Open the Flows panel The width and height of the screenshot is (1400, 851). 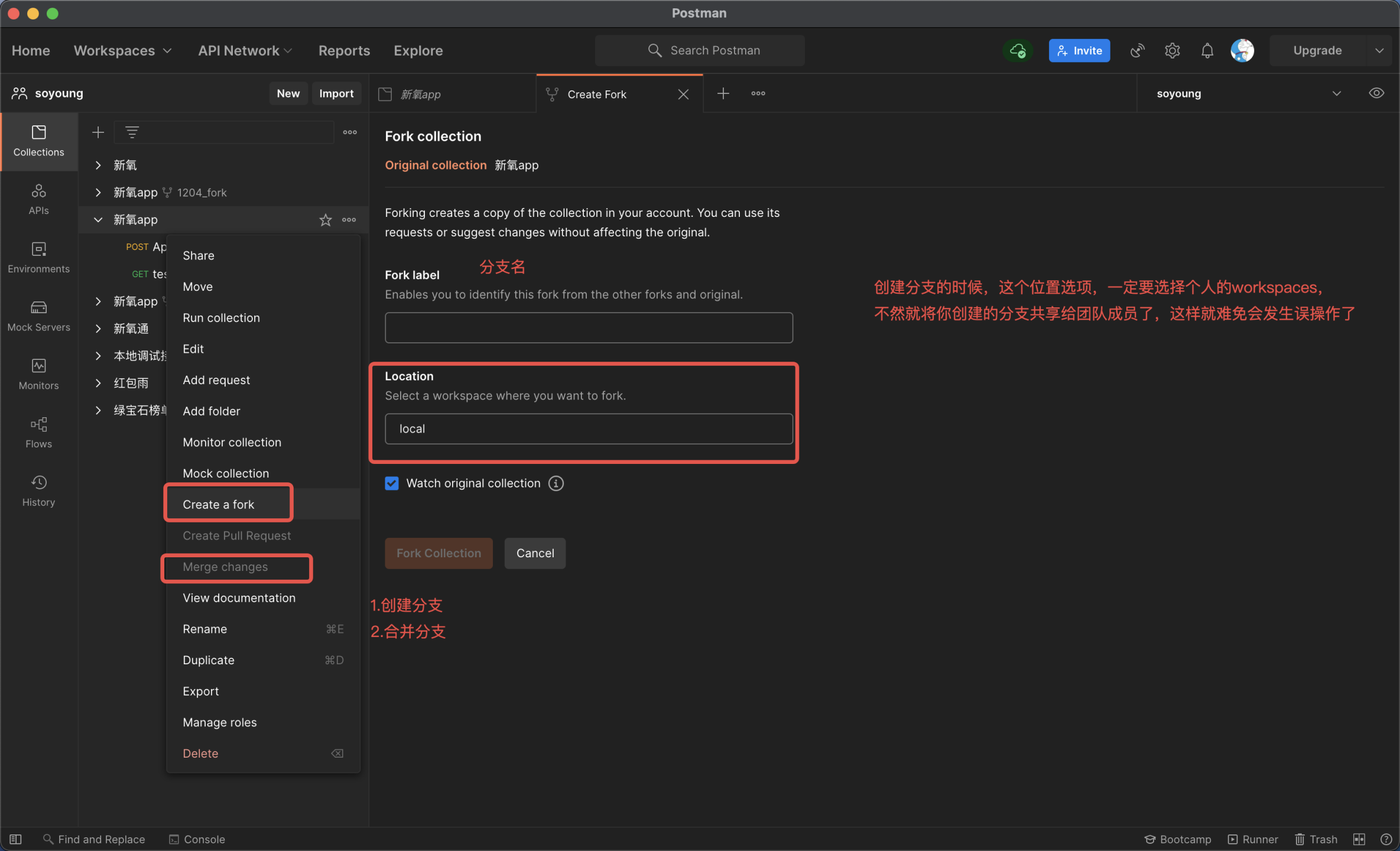[x=38, y=433]
